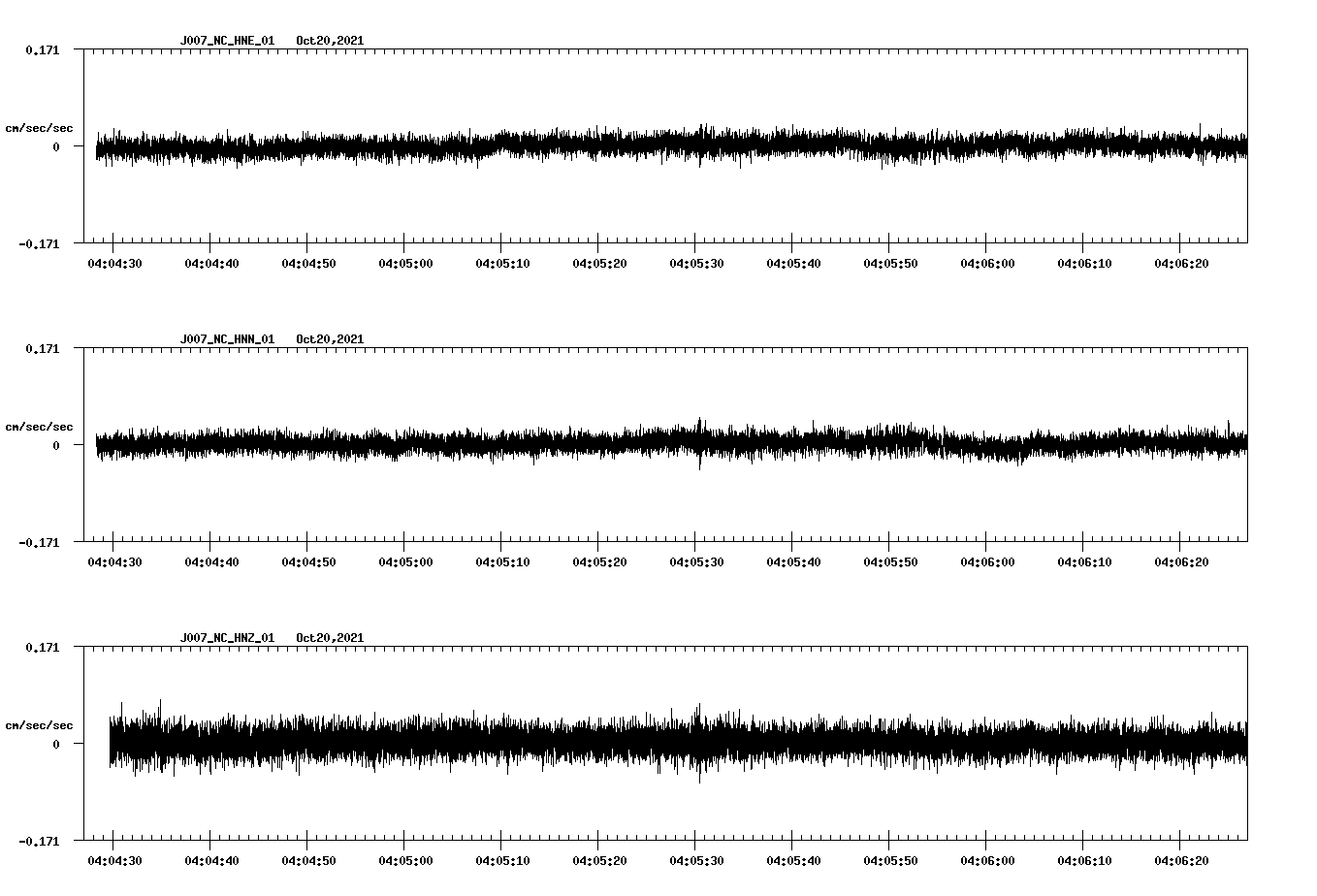The width and height of the screenshot is (1317, 896).
Task: Click the HNN waveform spike near 04:05:30
Action: (699, 443)
